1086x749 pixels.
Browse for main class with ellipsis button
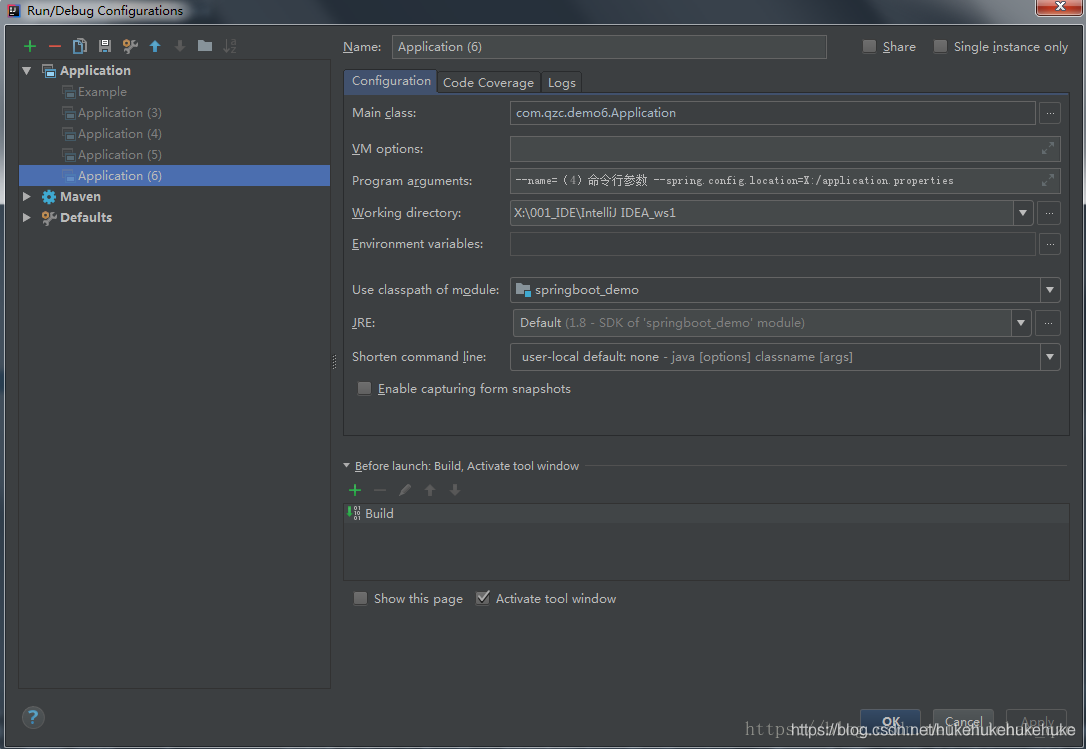[1050, 113]
